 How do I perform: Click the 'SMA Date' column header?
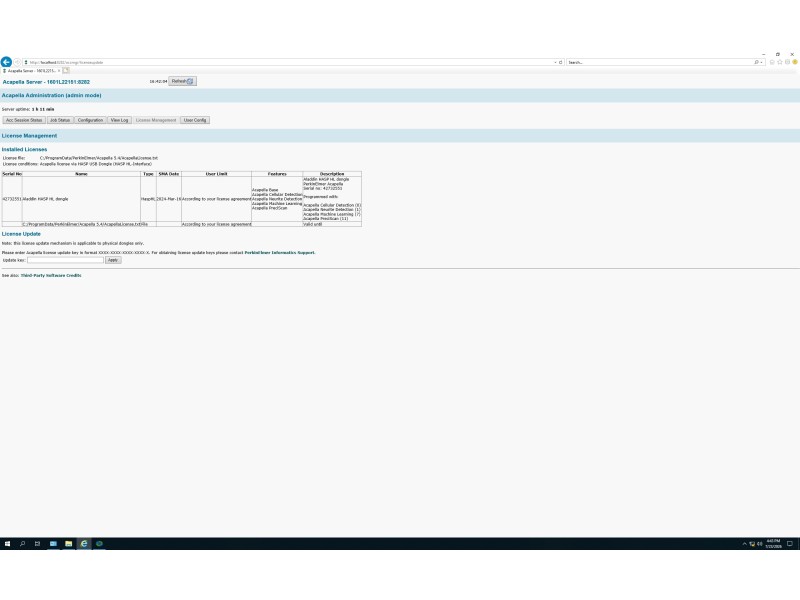click(169, 174)
